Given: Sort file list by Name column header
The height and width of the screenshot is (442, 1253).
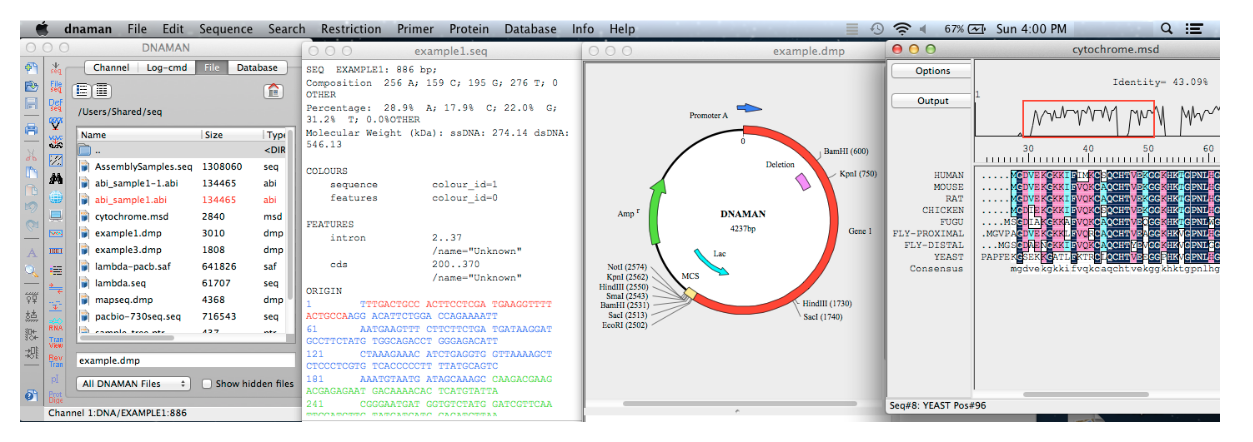Looking at the screenshot, I should pos(138,134).
